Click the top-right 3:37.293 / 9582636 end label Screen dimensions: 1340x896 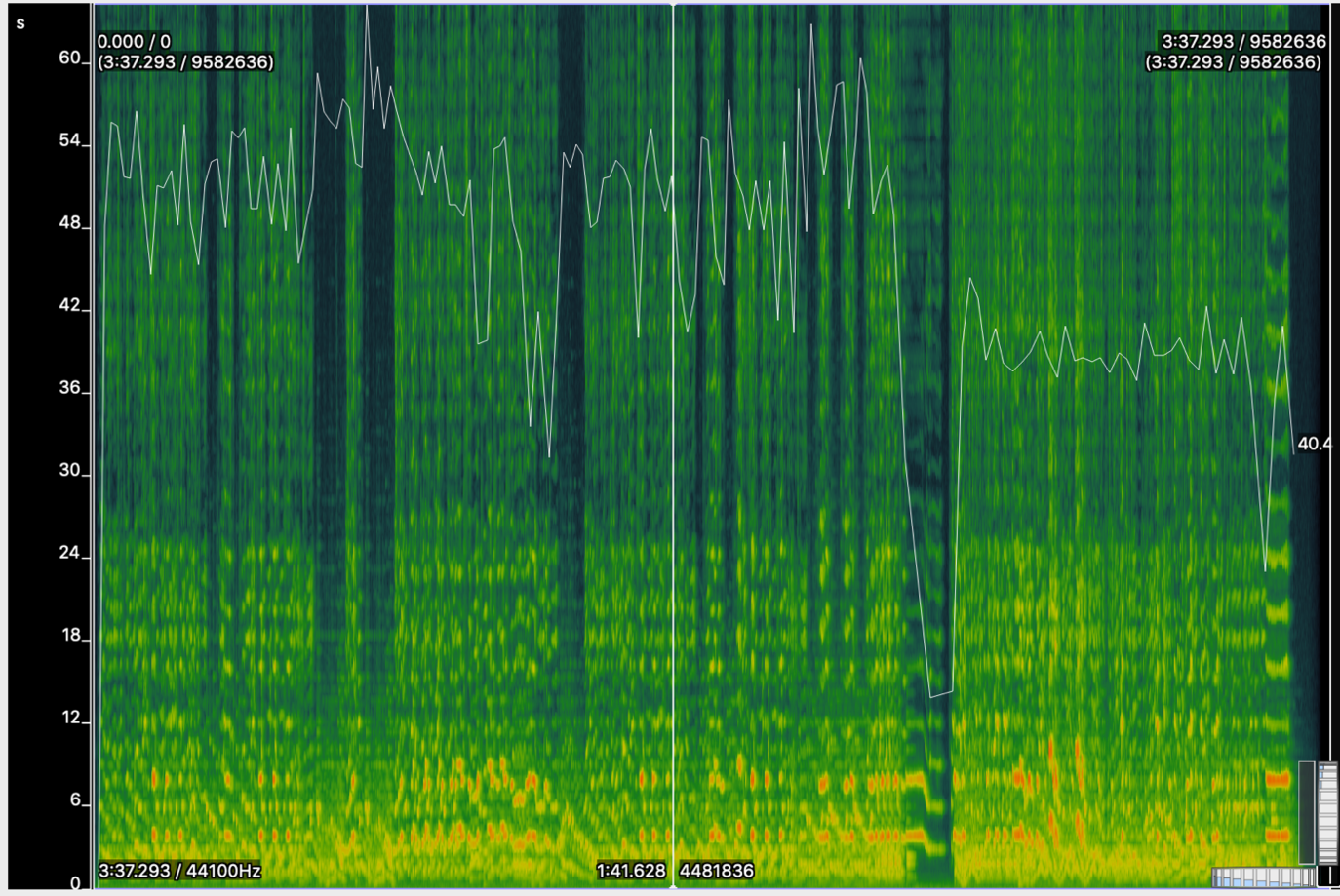[1243, 42]
